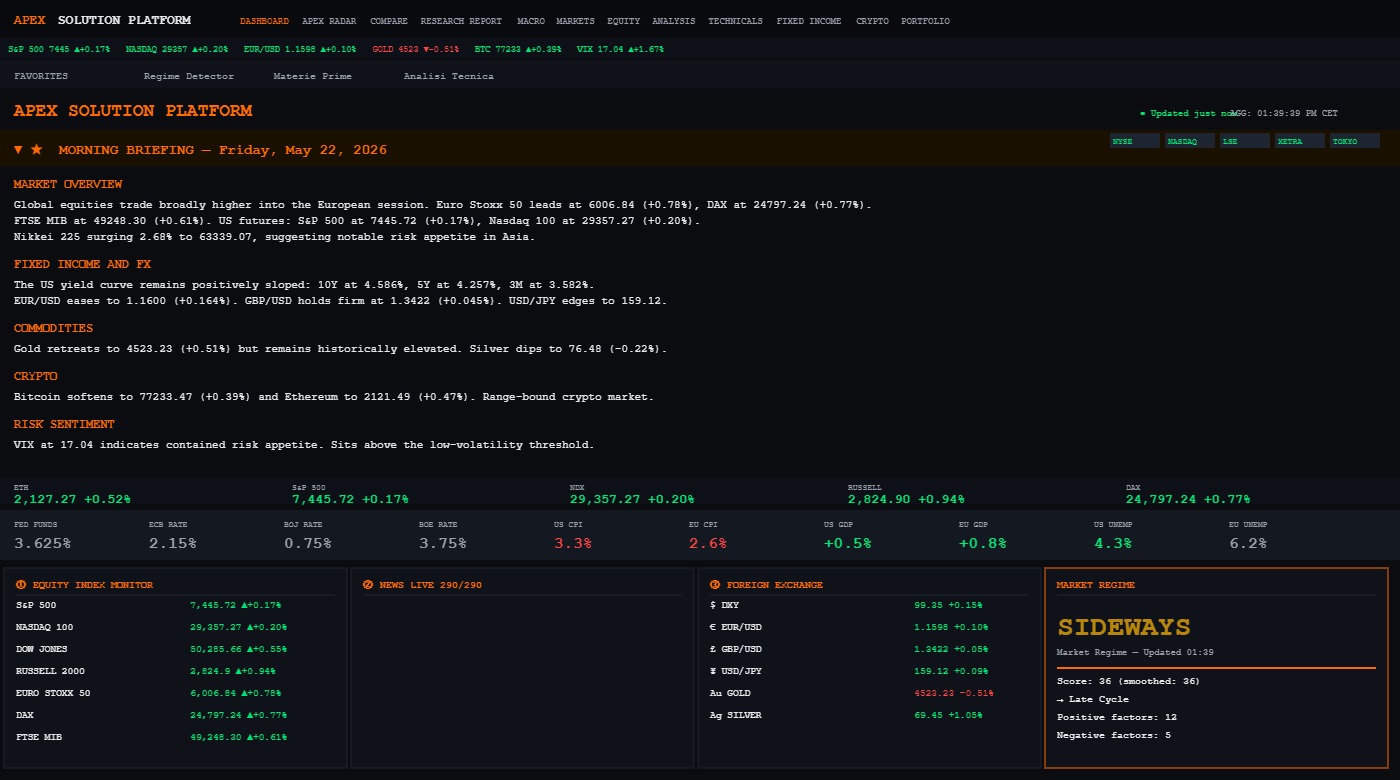The image size is (1400, 780).
Task: Go to the Portfolio section
Action: pos(925,21)
